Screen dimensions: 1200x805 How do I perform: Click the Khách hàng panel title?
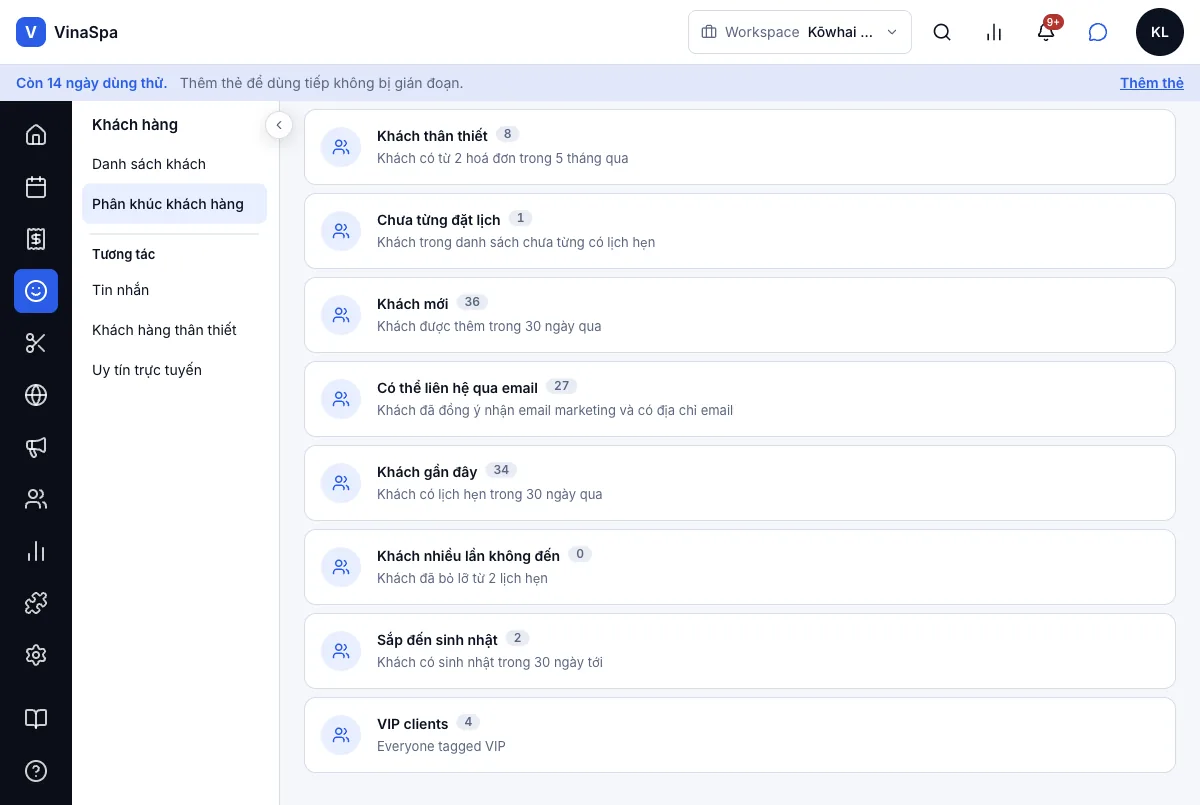tap(135, 125)
